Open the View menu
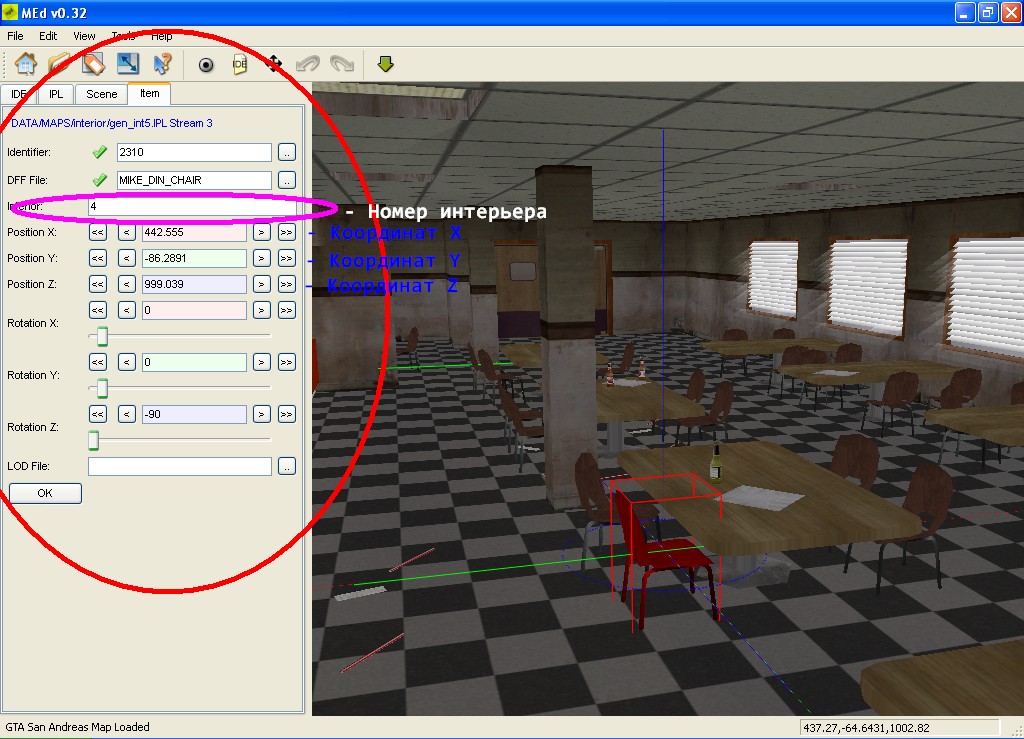The width and height of the screenshot is (1024, 739). coord(84,36)
